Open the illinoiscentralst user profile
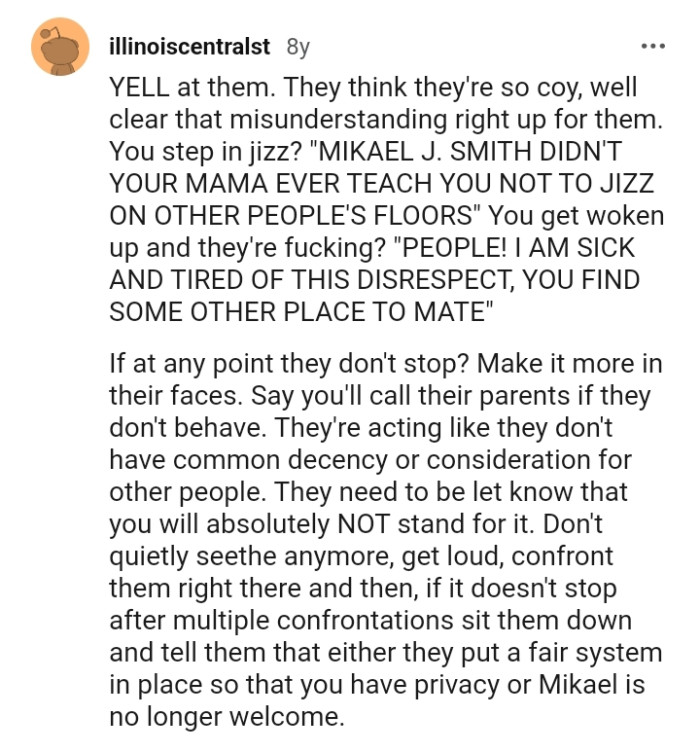Image resolution: width=700 pixels, height=752 pixels. 188,46
